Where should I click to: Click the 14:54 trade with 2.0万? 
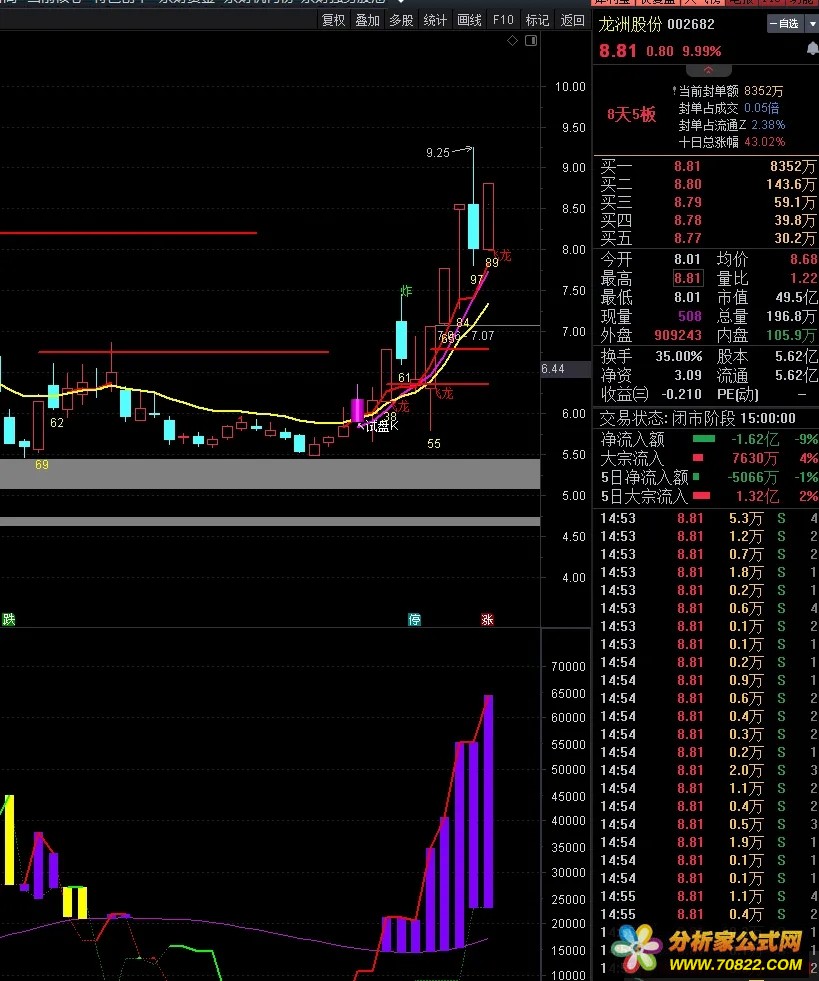(x=708, y=770)
